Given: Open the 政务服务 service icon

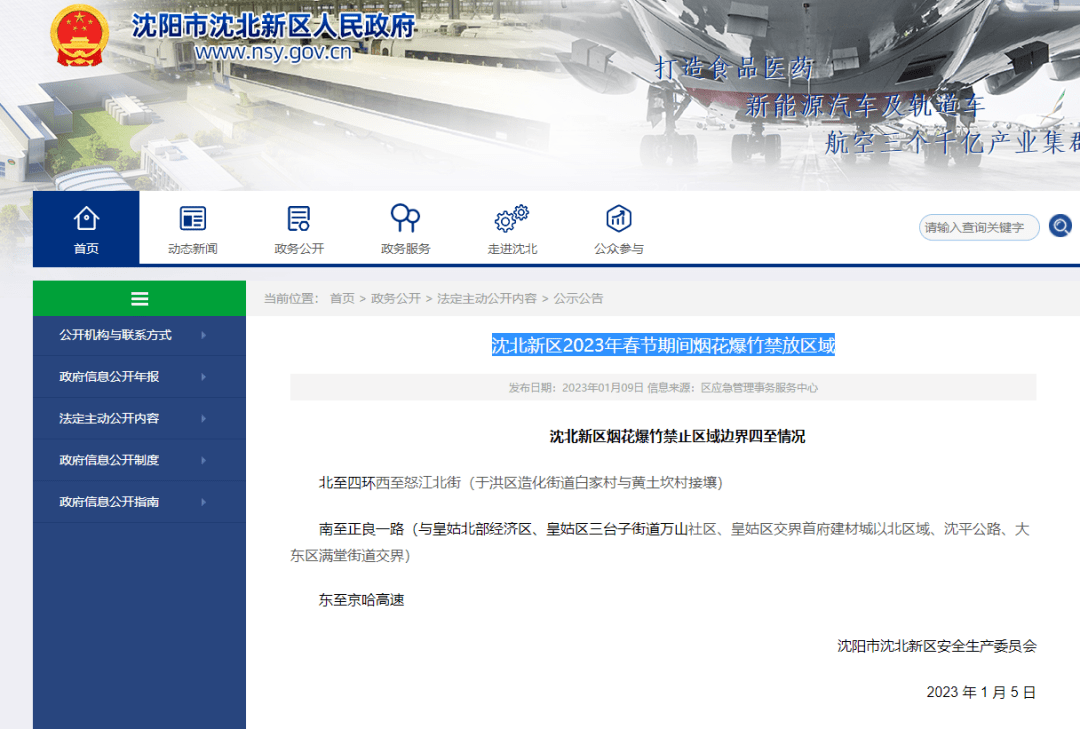Looking at the screenshot, I should [405, 218].
